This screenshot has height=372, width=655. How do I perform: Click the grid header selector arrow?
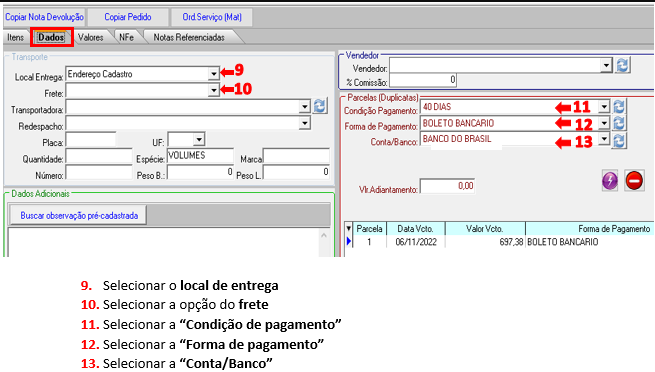pyautogui.click(x=348, y=228)
